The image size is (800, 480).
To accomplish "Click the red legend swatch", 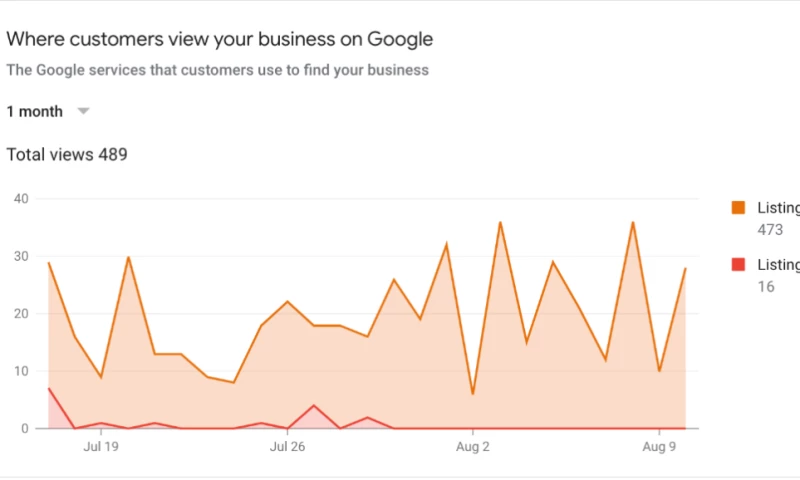I will [x=739, y=264].
